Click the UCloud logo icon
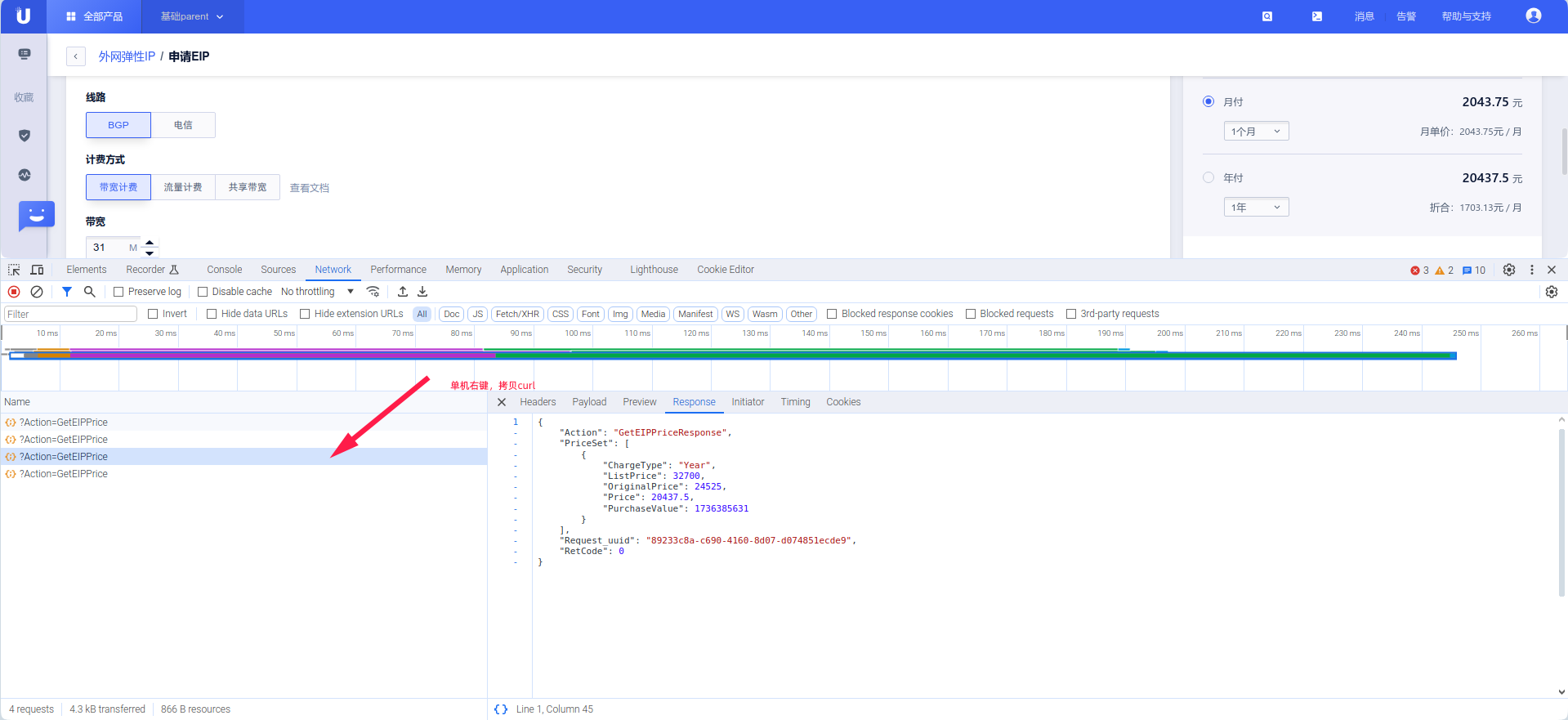 click(23, 16)
